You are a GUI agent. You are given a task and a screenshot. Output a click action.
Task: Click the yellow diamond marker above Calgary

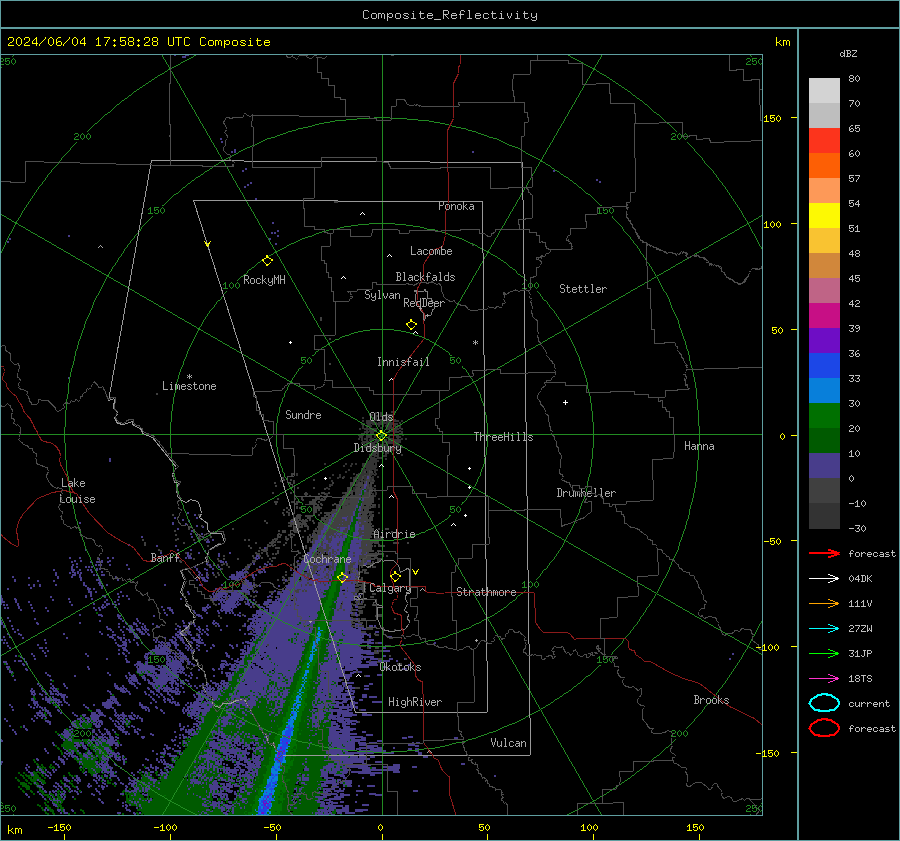(395, 576)
